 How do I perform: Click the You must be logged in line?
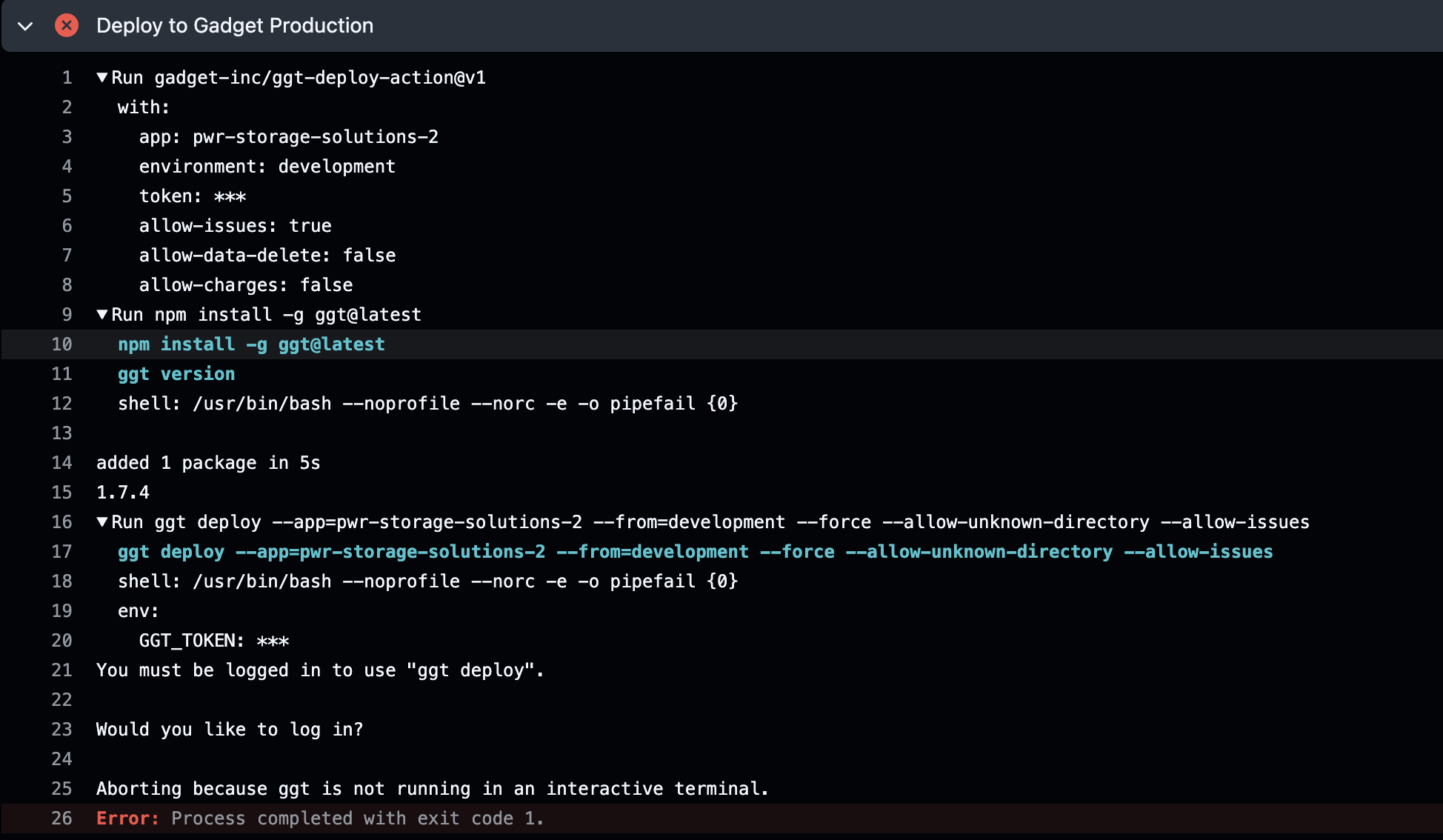coord(320,670)
